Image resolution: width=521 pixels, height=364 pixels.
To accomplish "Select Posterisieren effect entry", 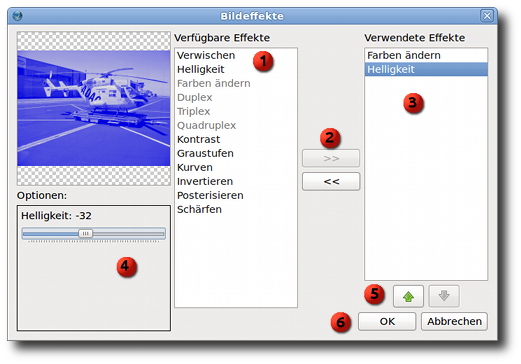I will tap(210, 195).
